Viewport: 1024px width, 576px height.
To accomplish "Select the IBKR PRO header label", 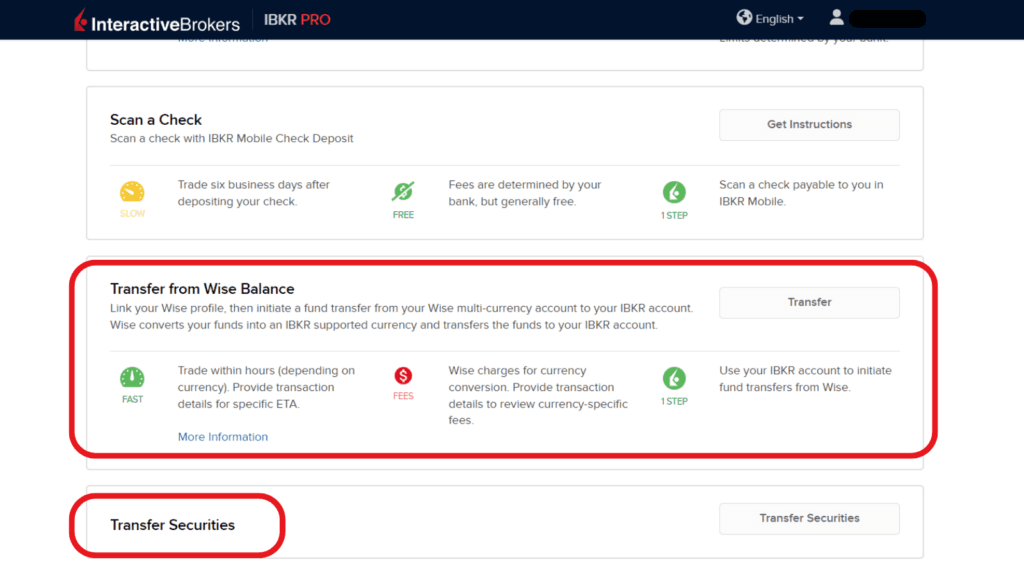I will [297, 18].
